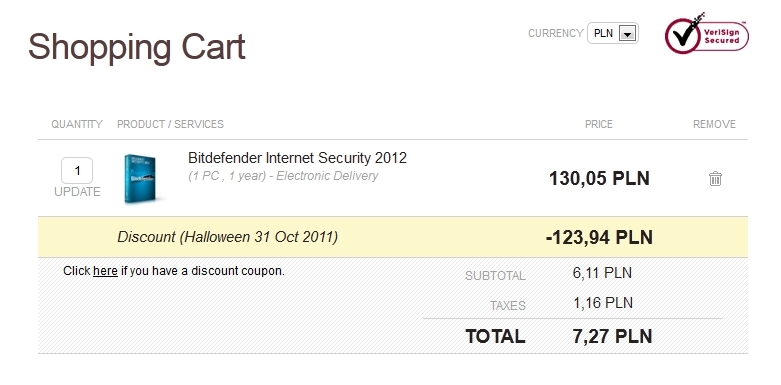Click the SUBTOTAL 6,11 PLN value
The image size is (781, 385).
pos(602,273)
